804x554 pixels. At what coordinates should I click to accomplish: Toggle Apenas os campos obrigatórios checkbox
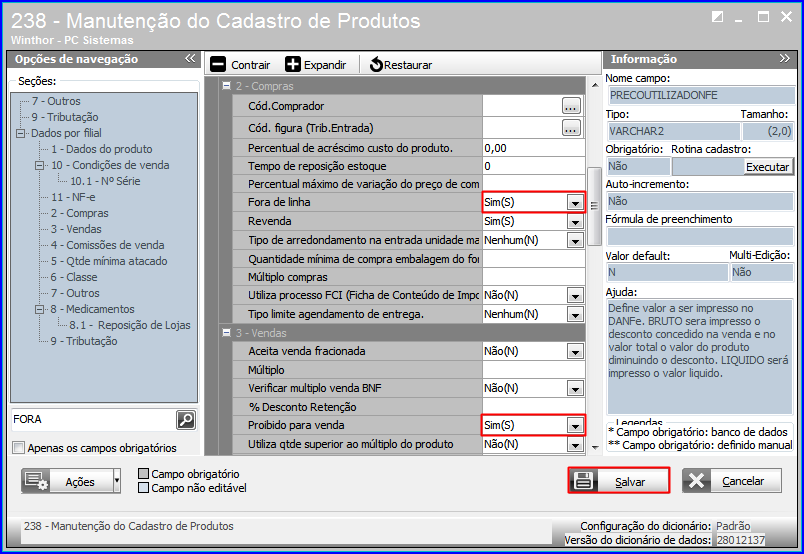(18, 448)
